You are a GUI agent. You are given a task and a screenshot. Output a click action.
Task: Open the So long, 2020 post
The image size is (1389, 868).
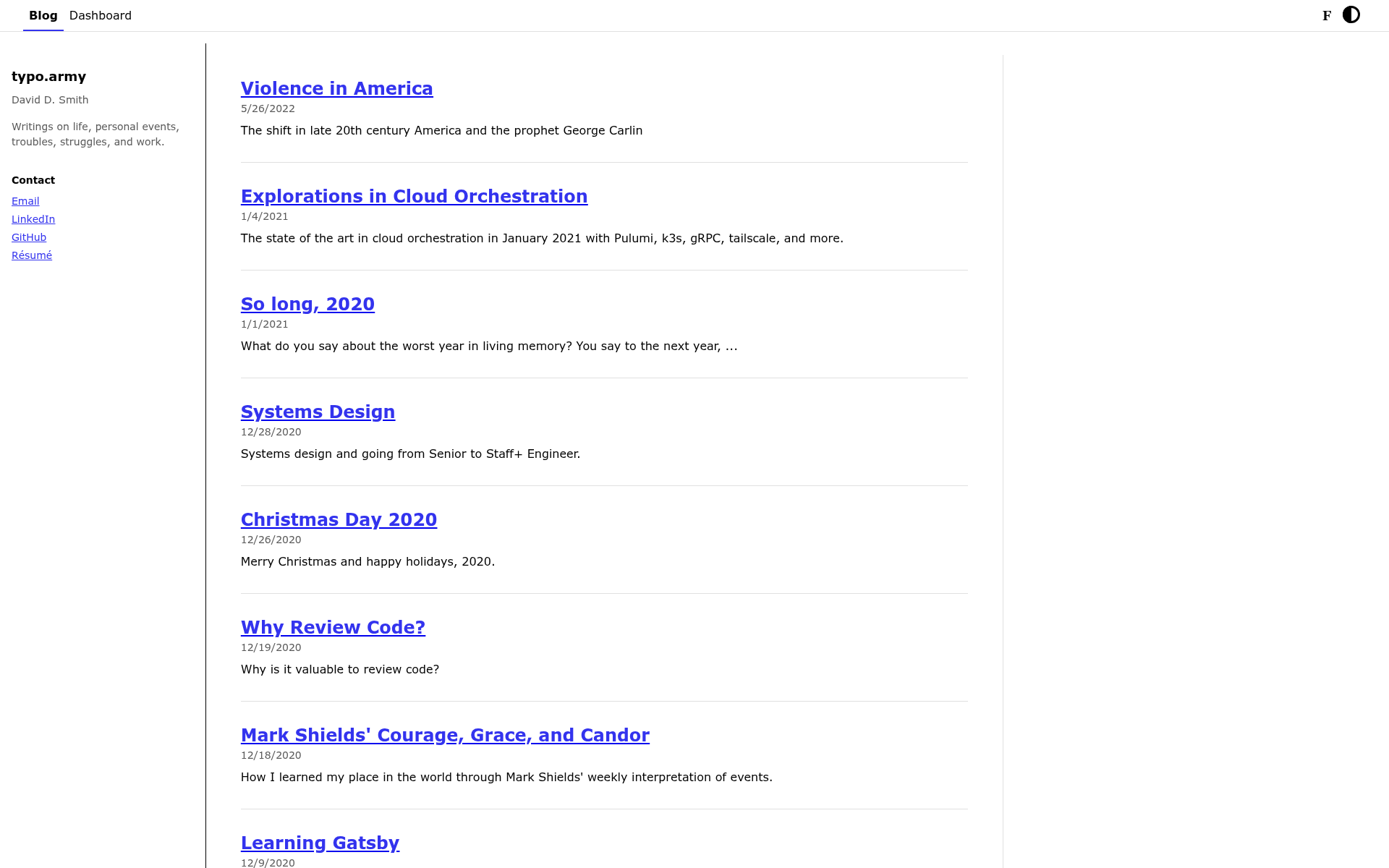coord(307,304)
